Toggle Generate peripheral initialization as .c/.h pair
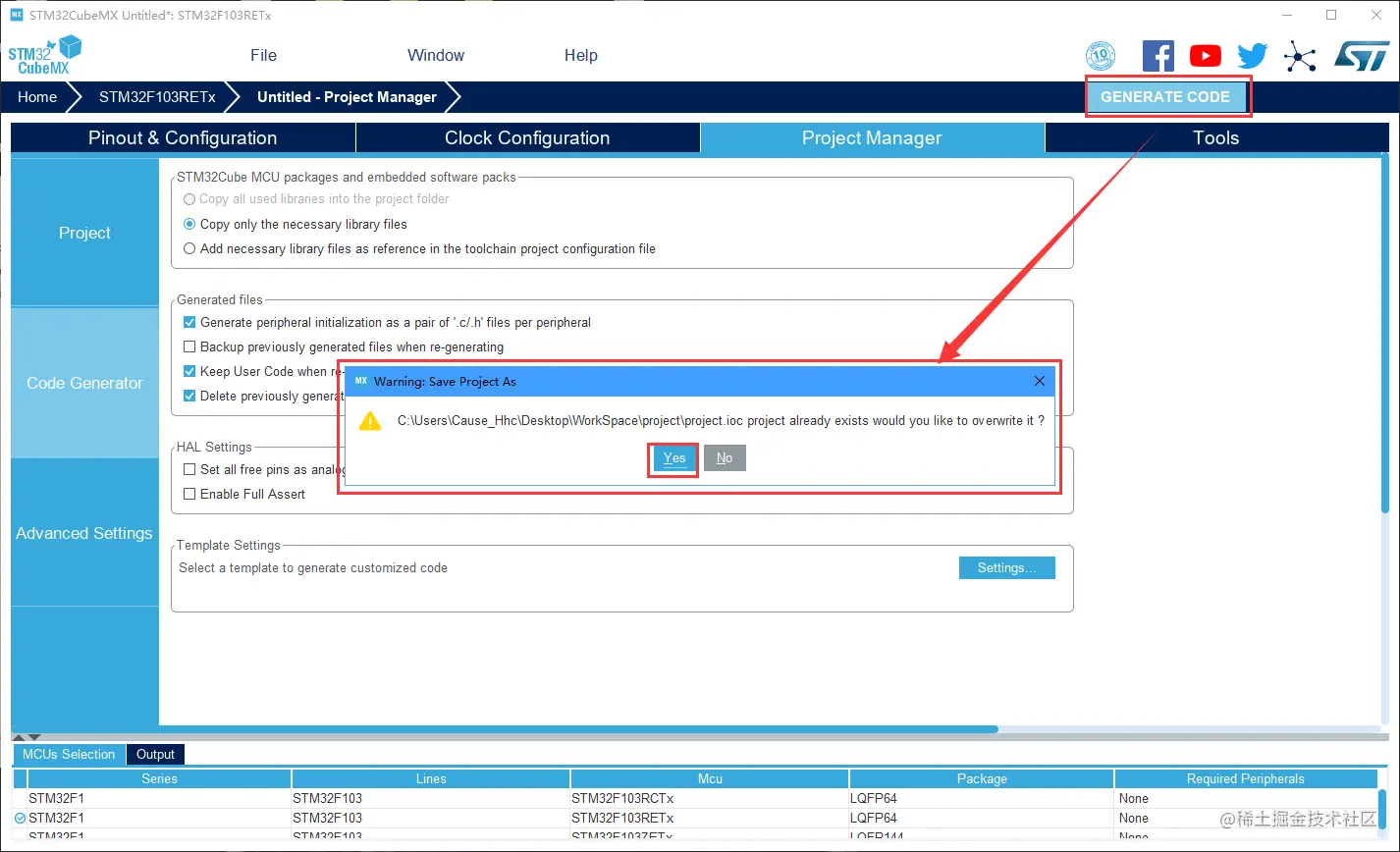This screenshot has height=852, width=1400. pyautogui.click(x=189, y=322)
